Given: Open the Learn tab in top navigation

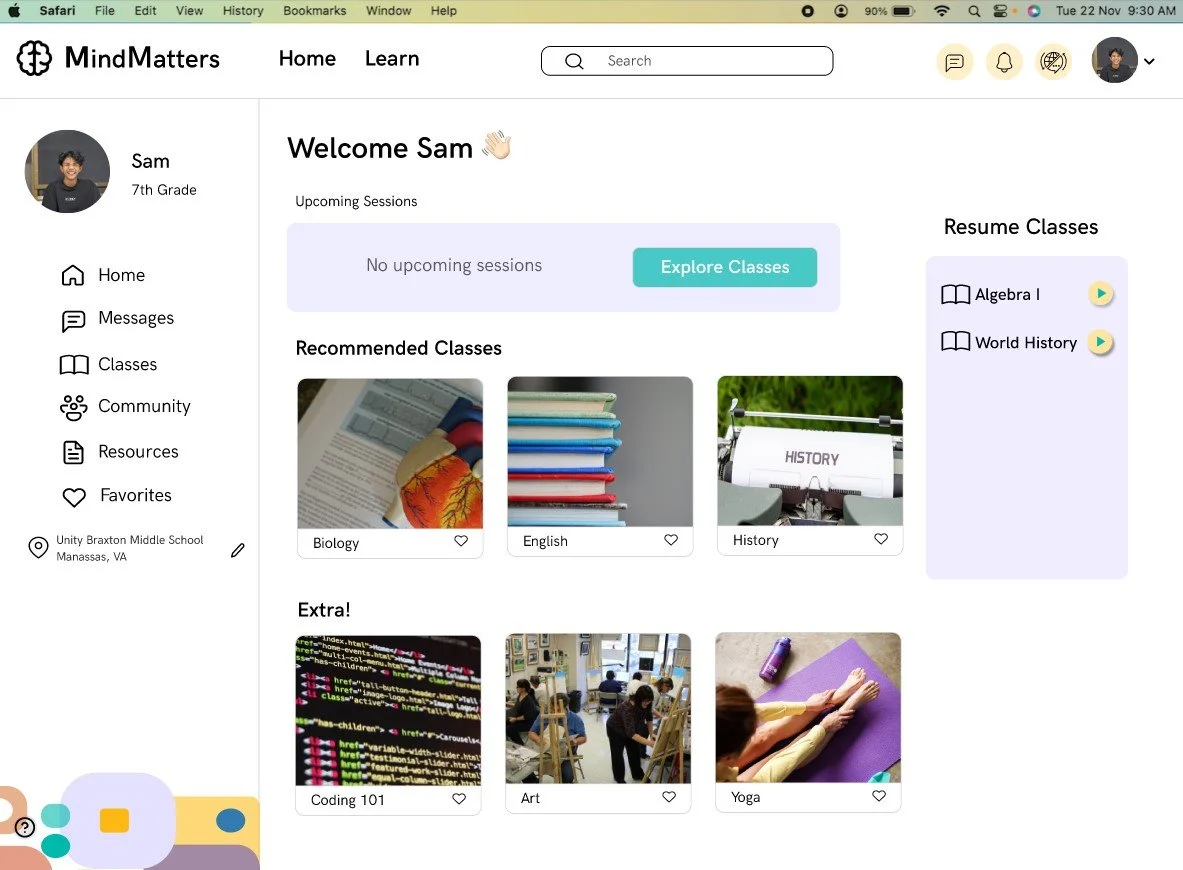Looking at the screenshot, I should [392, 59].
